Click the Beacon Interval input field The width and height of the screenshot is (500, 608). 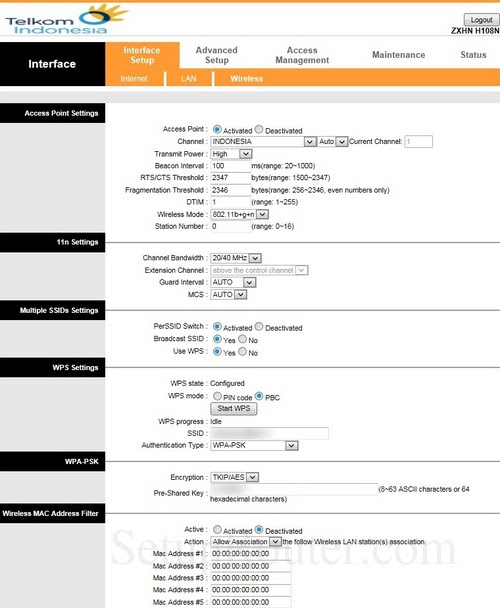coord(230,166)
